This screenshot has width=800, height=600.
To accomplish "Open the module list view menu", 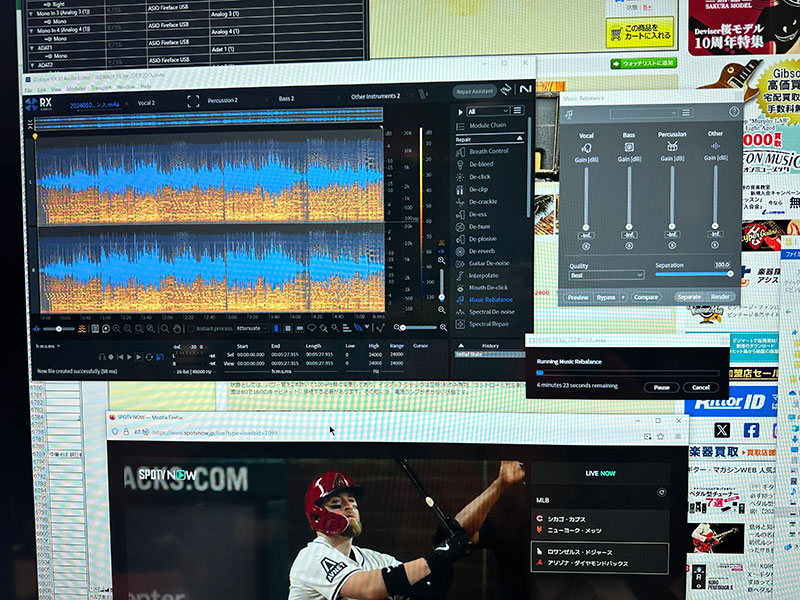I will (517, 111).
